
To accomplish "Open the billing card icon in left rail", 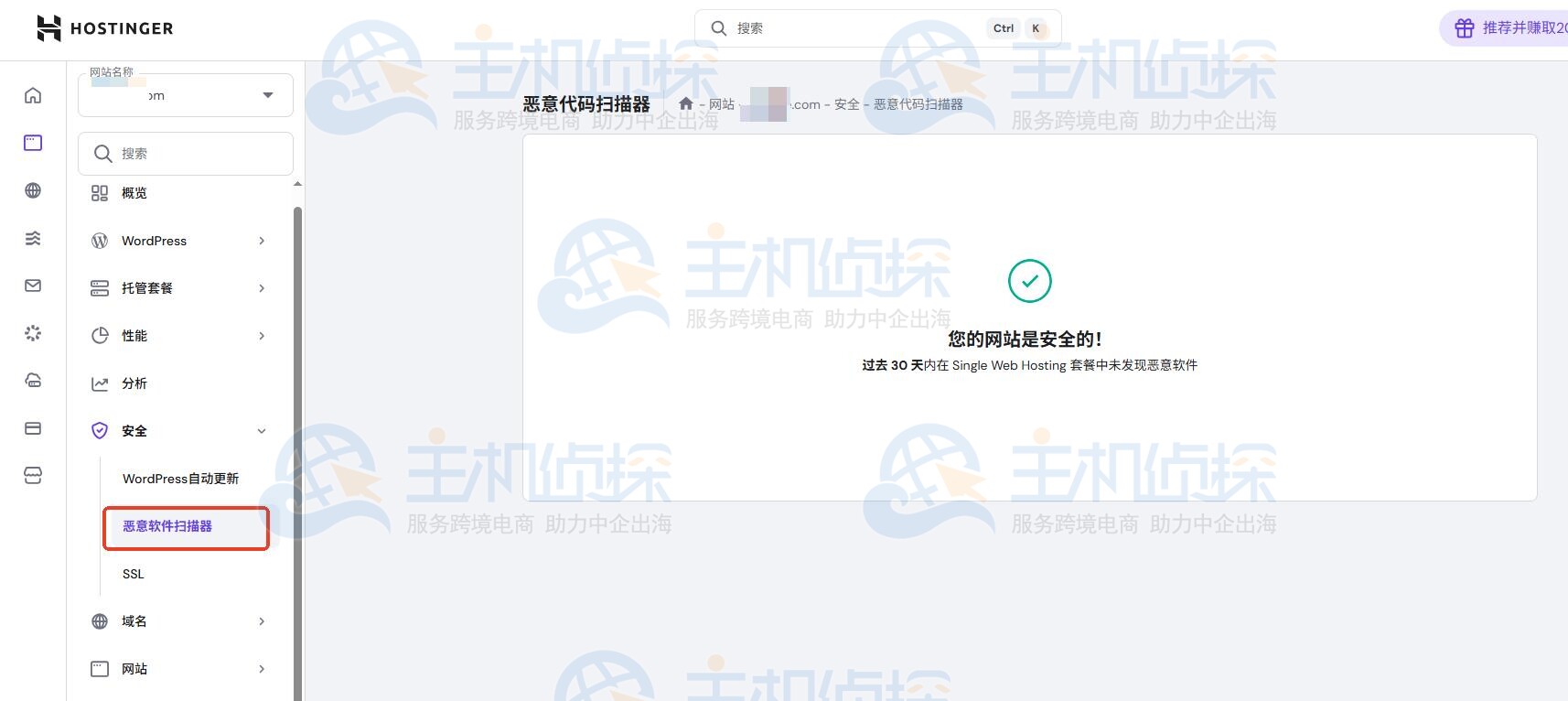I will [33, 428].
